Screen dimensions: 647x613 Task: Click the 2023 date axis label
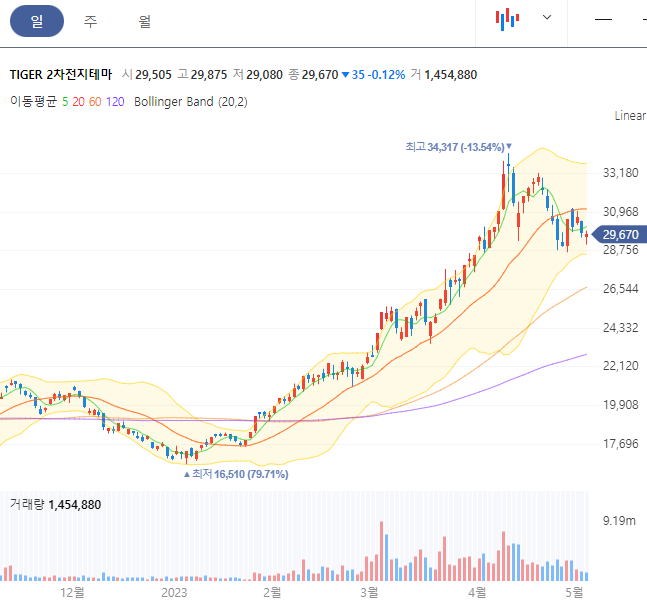point(174,593)
